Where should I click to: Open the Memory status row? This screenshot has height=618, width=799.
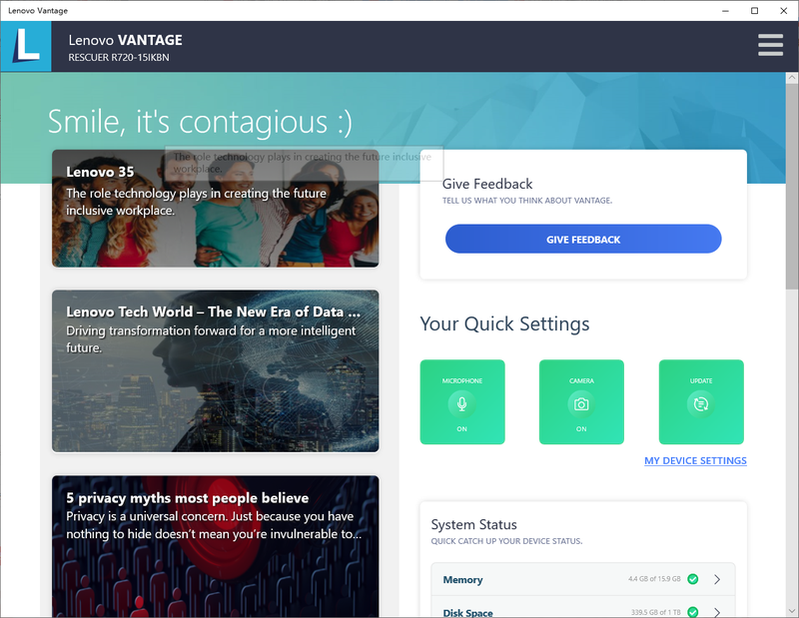pos(583,579)
